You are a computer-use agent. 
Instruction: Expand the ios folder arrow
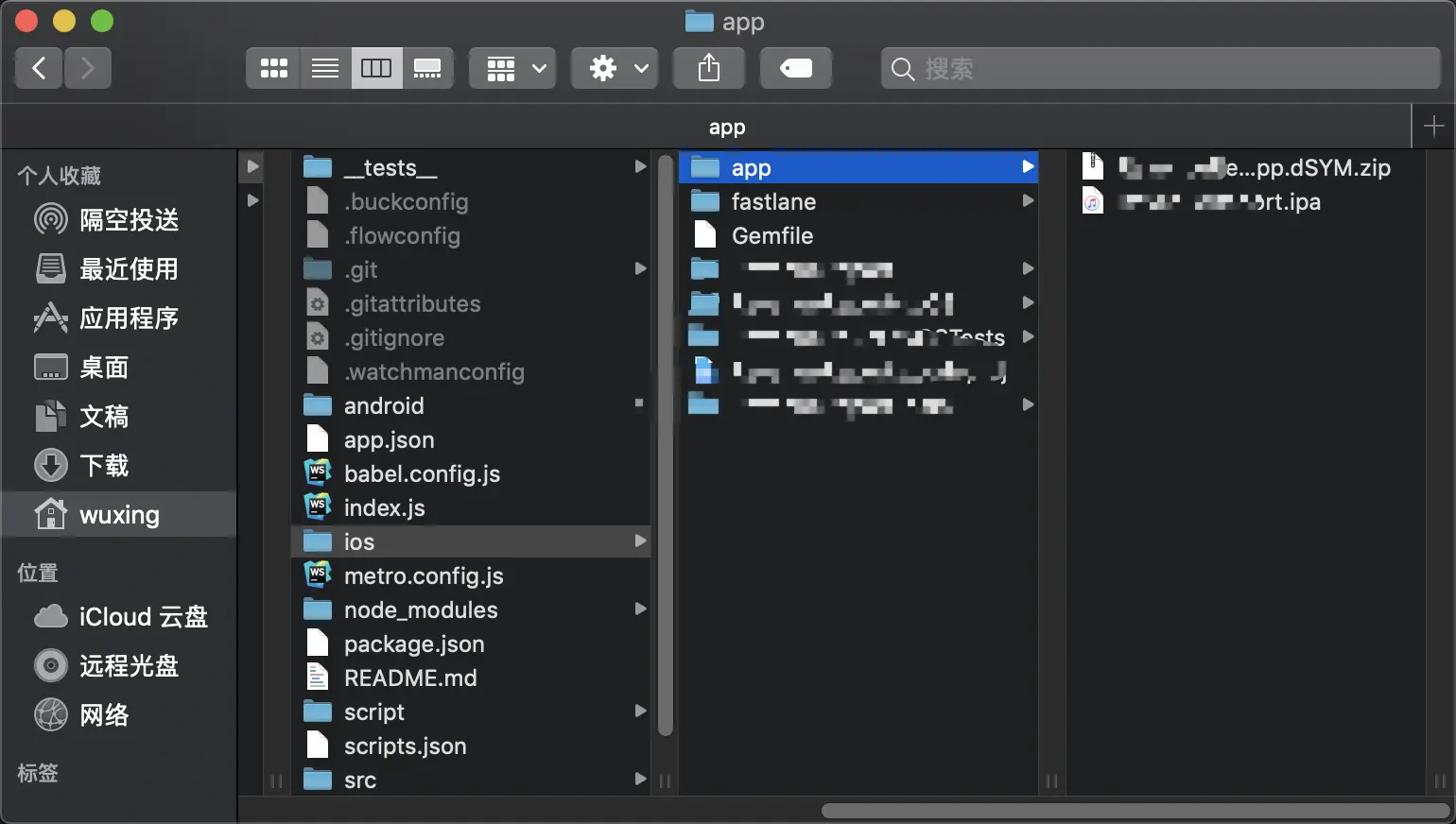pyautogui.click(x=640, y=541)
